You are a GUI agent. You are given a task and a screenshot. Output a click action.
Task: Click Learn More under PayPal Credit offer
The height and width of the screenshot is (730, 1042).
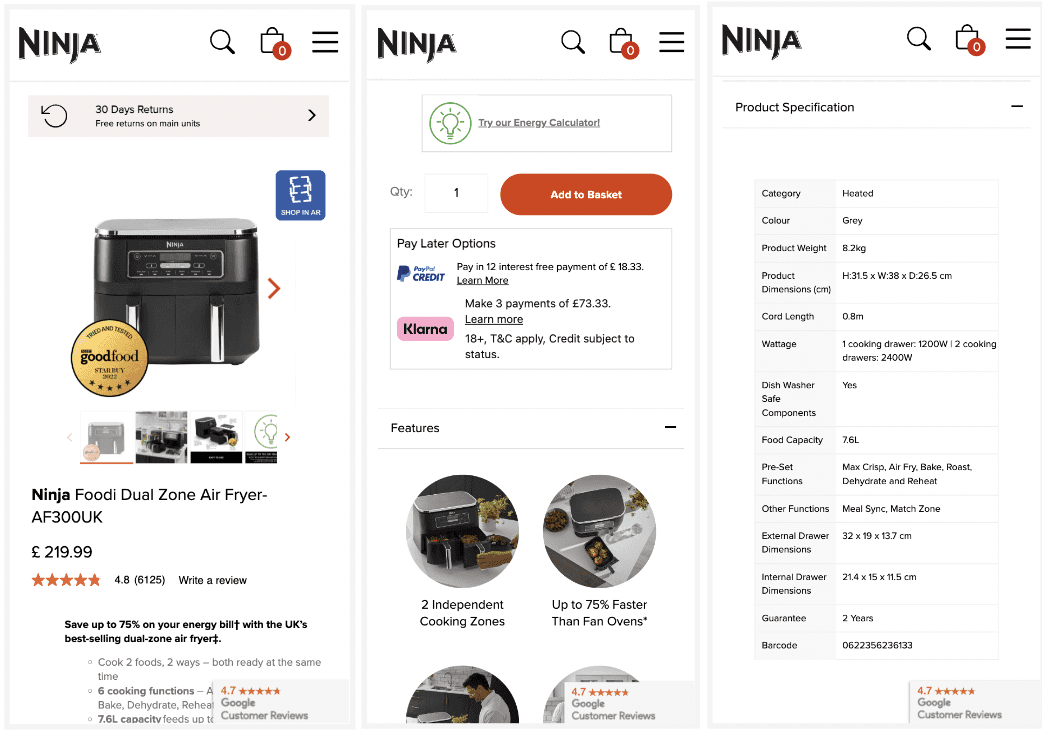[482, 281]
